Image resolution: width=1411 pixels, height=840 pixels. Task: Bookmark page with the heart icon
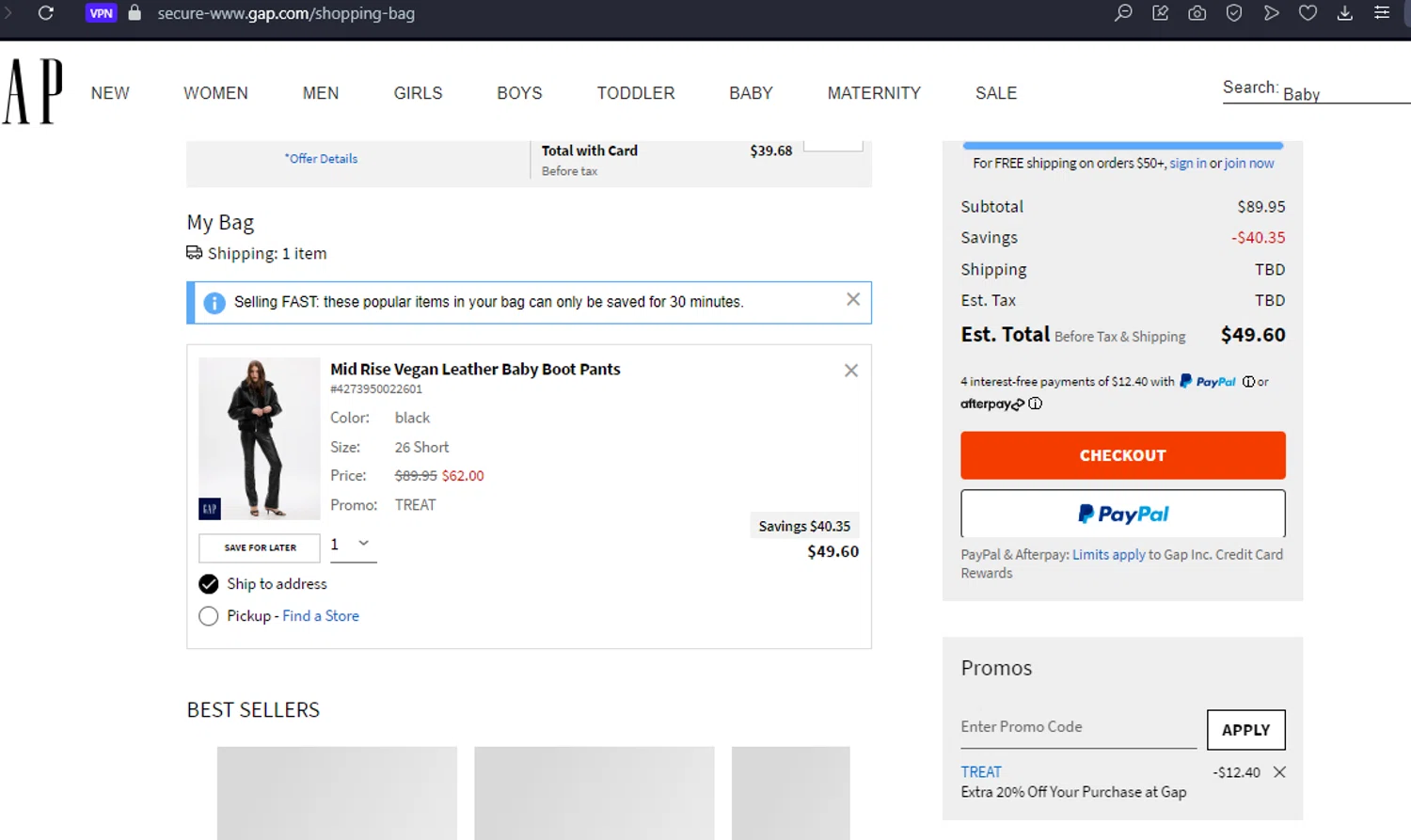point(1308,13)
